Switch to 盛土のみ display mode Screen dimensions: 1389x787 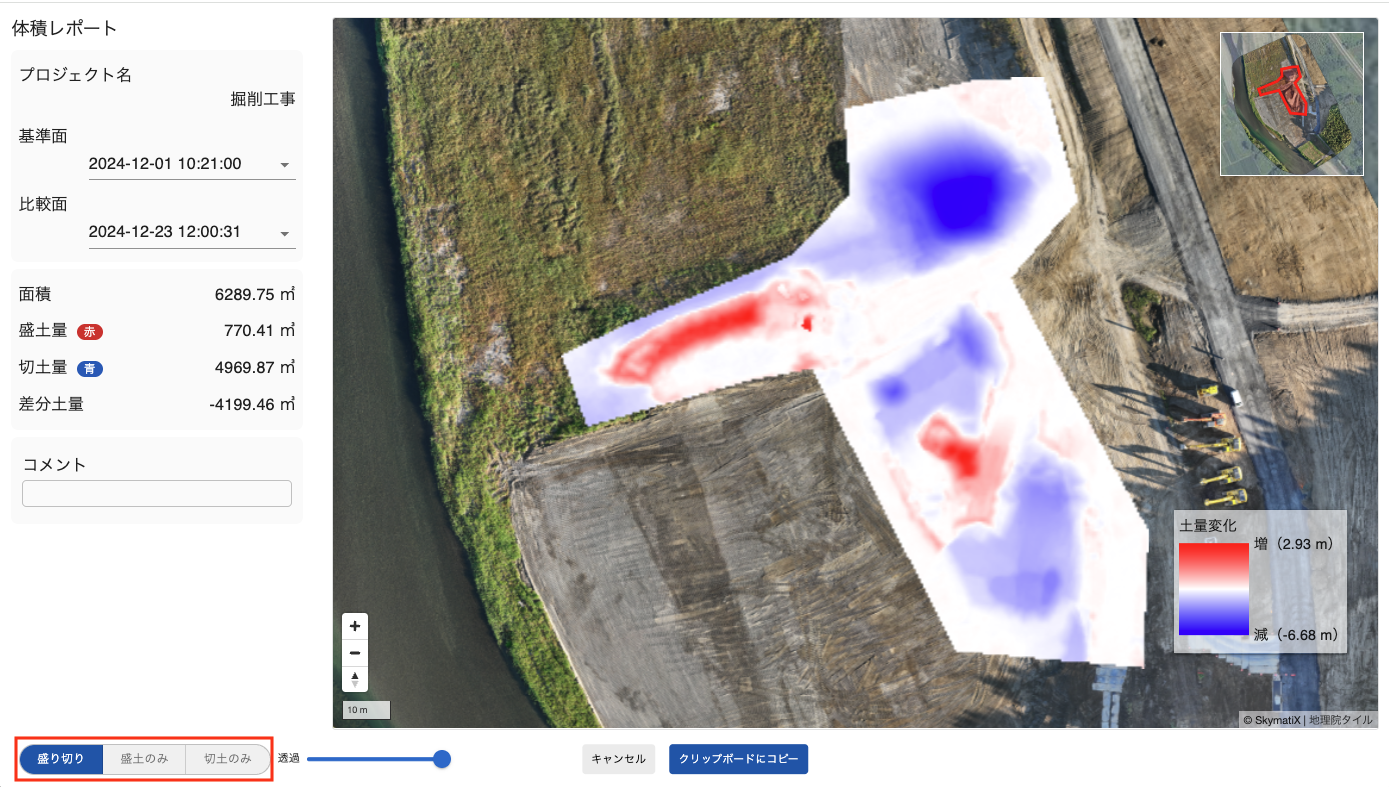(144, 759)
